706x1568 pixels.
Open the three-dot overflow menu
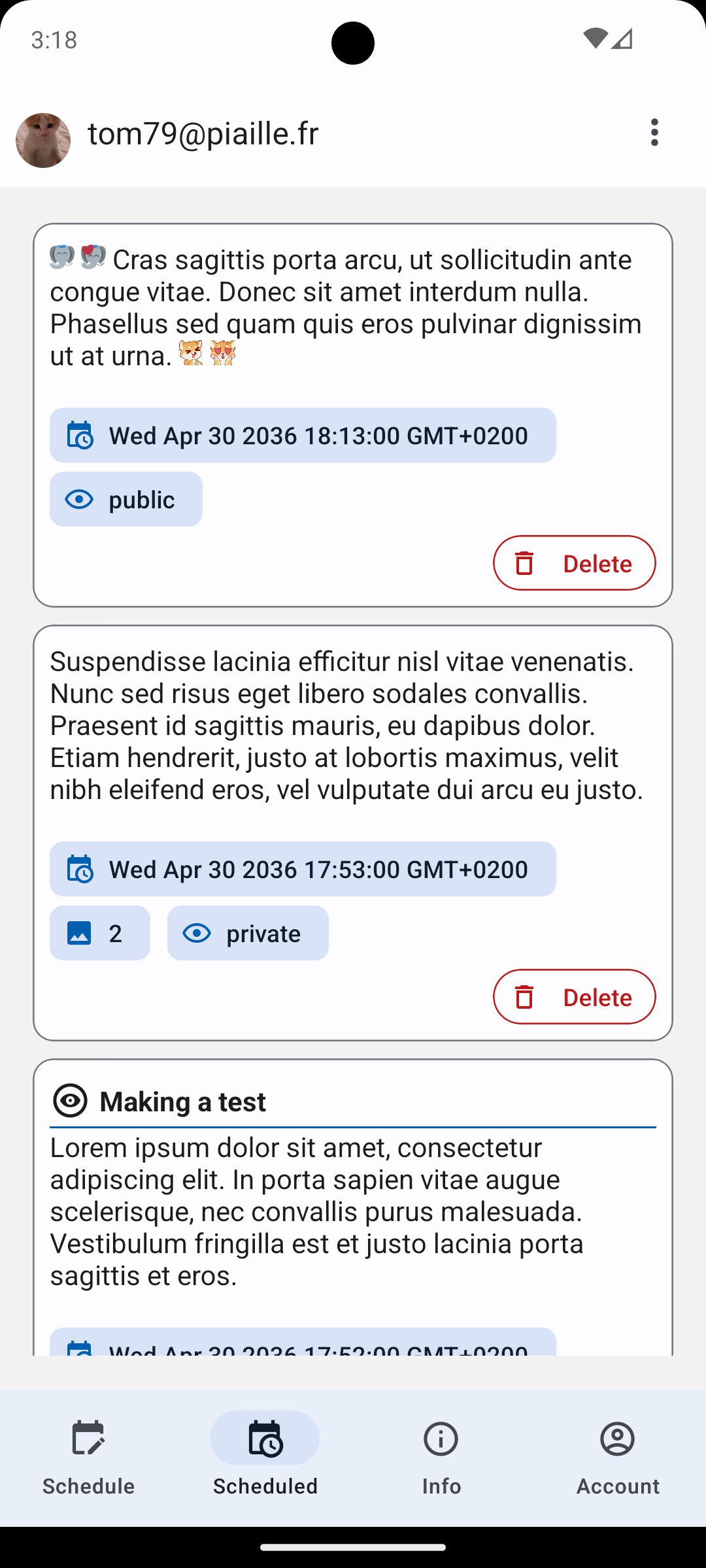click(654, 133)
